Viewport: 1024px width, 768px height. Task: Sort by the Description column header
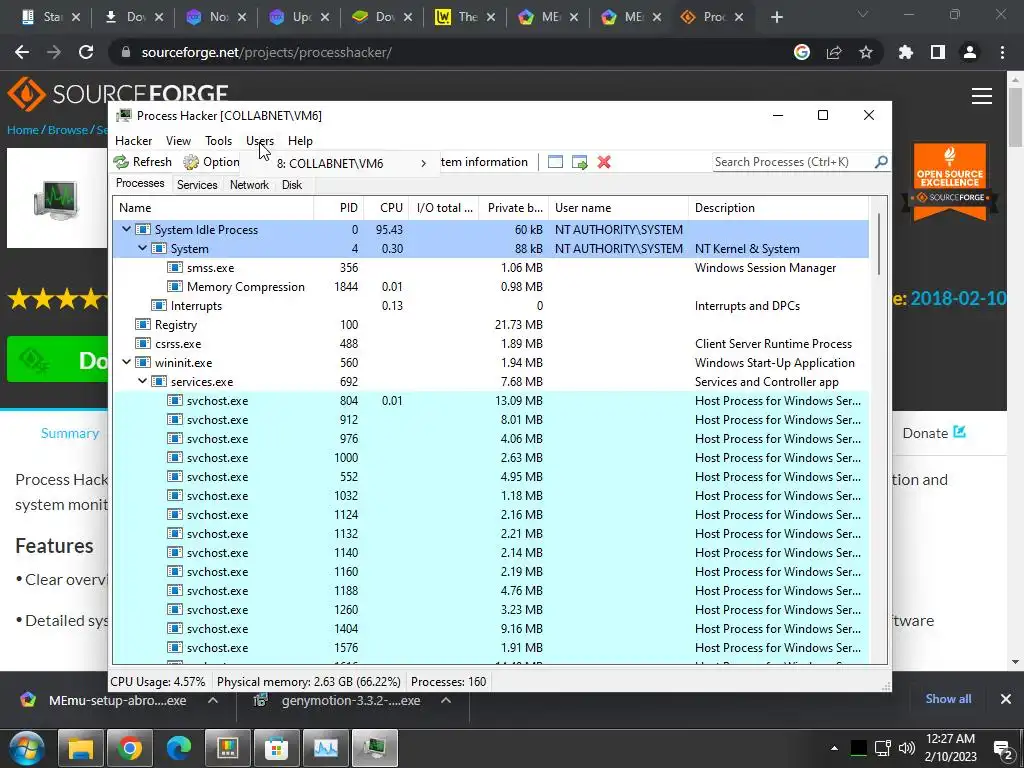point(778,208)
